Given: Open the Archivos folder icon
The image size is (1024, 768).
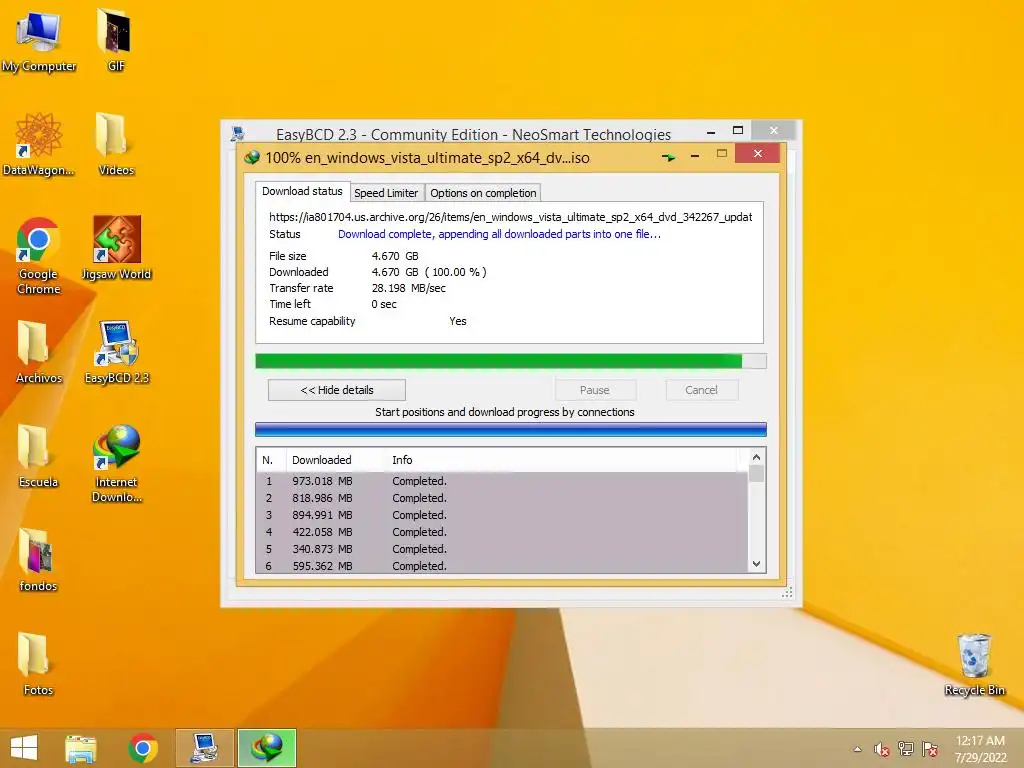Looking at the screenshot, I should (x=39, y=351).
